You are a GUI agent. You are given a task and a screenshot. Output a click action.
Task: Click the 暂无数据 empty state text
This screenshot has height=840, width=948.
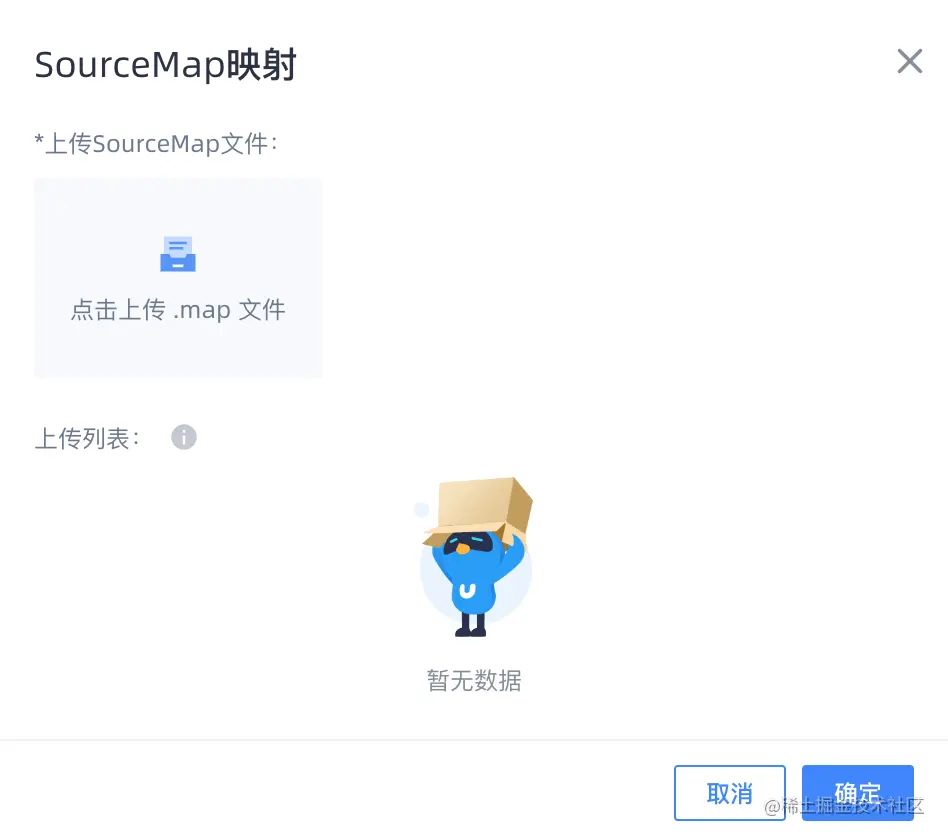pos(474,680)
